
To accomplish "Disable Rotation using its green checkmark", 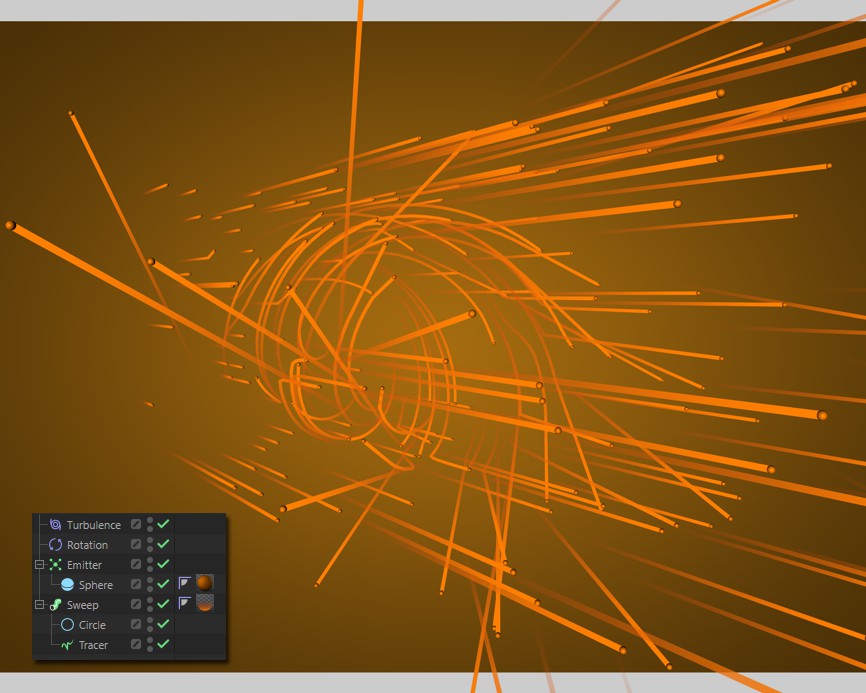I will [163, 543].
